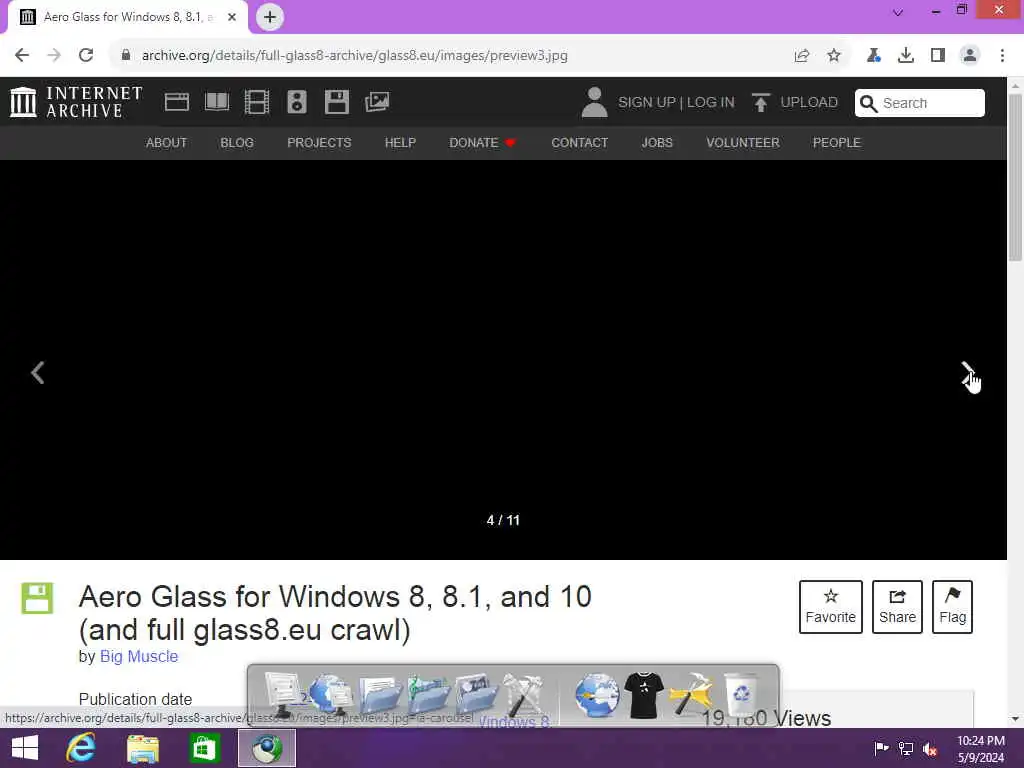Go to previous carousel image

(38, 373)
